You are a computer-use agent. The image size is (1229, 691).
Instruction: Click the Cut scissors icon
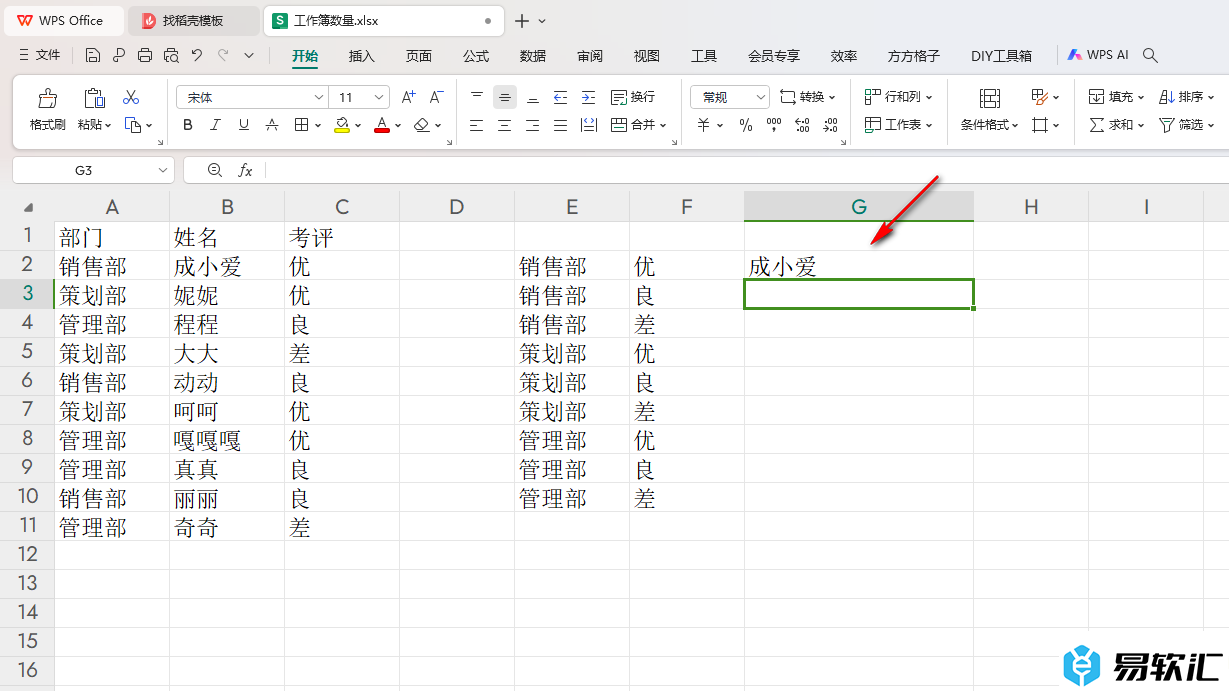pos(131,97)
